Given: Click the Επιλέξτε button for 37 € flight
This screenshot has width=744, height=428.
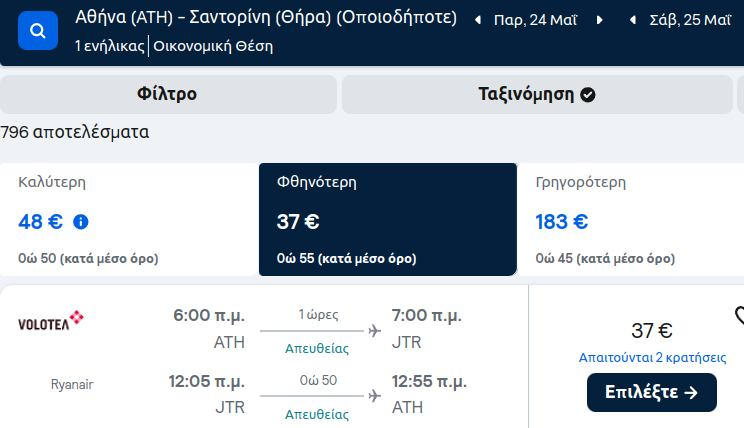Looking at the screenshot, I should [x=651, y=392].
